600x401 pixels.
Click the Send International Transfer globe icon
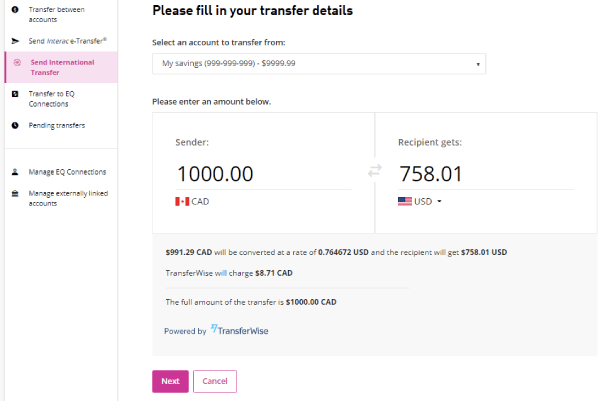coord(16,62)
